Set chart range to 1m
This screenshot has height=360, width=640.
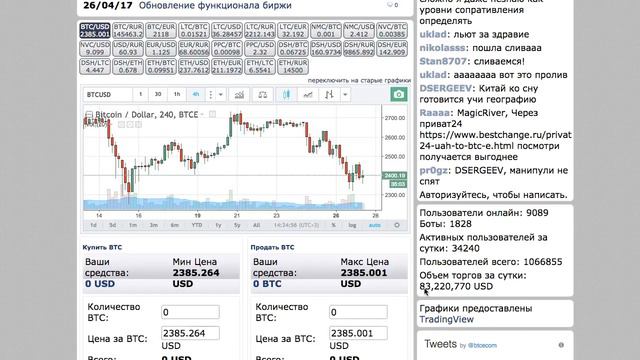pyautogui.click(x=133, y=225)
